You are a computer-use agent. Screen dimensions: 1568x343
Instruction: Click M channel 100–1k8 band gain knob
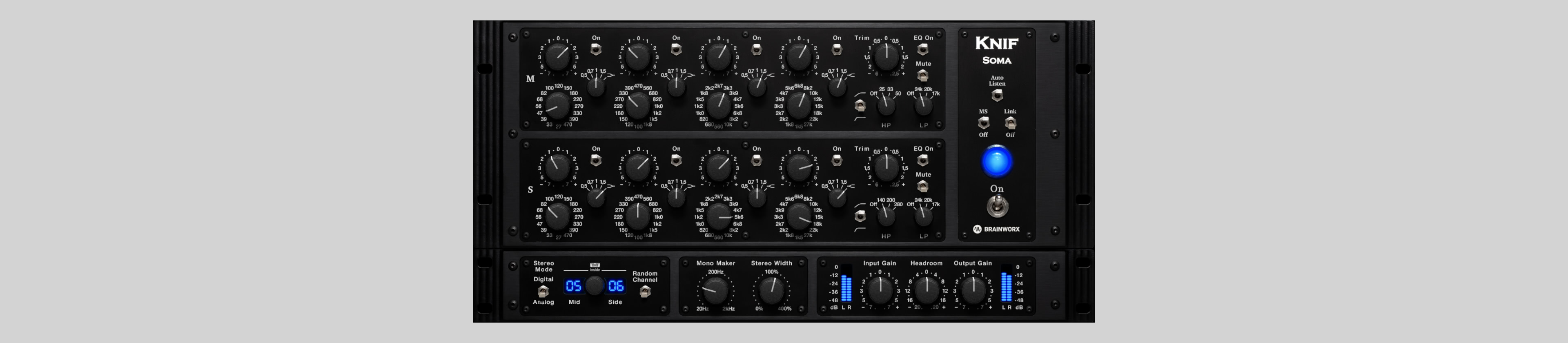point(637,57)
